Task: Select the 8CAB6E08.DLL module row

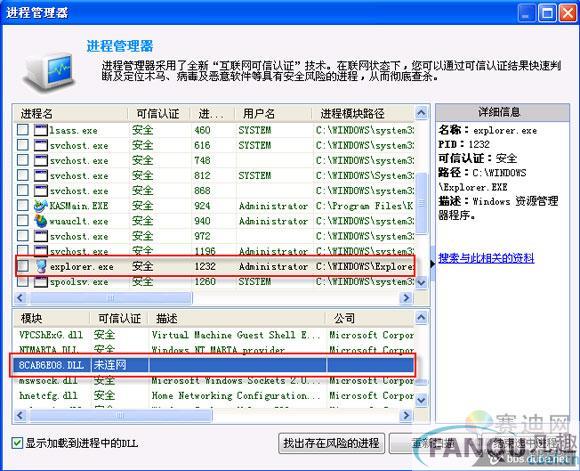Action: point(214,365)
